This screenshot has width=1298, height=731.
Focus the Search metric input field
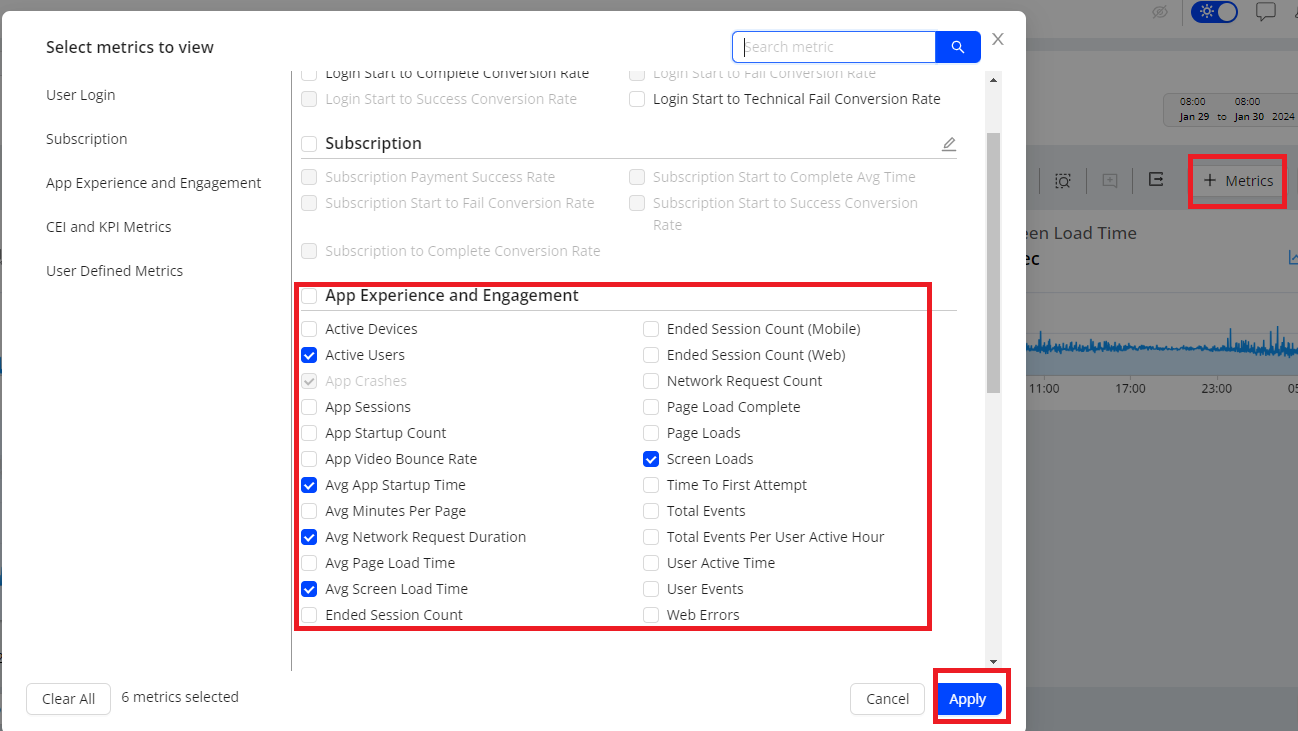[x=836, y=47]
